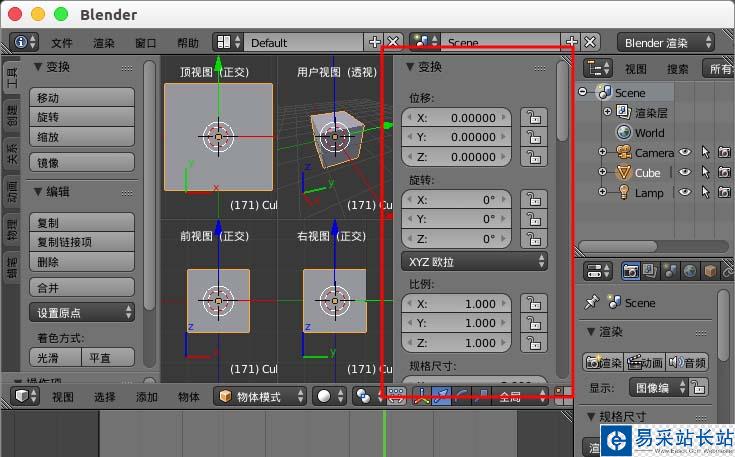The height and width of the screenshot is (457, 735).
Task: Open the 帮助 menu
Action: (x=188, y=43)
